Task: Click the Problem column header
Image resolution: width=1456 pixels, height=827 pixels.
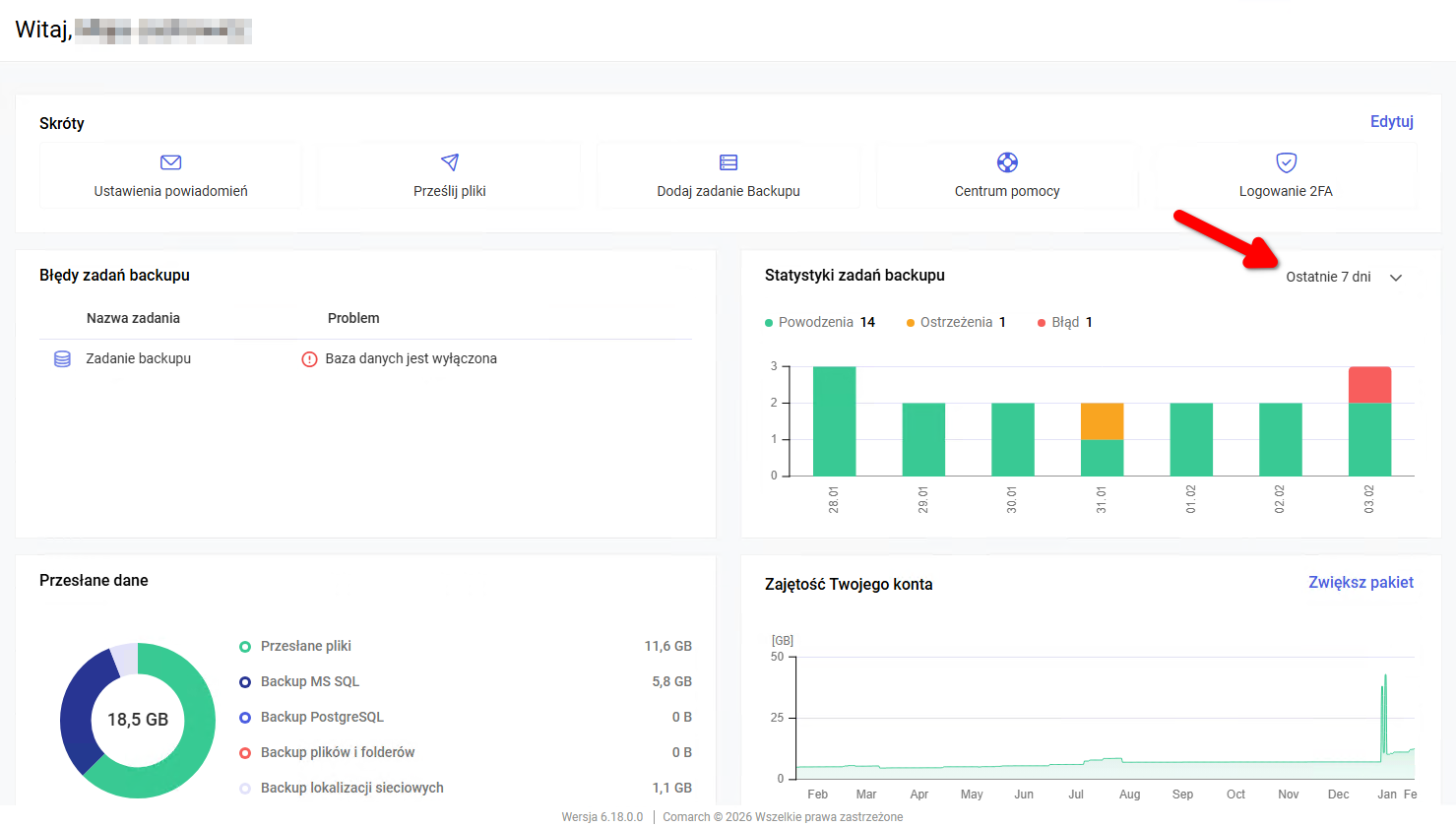Action: (x=353, y=318)
